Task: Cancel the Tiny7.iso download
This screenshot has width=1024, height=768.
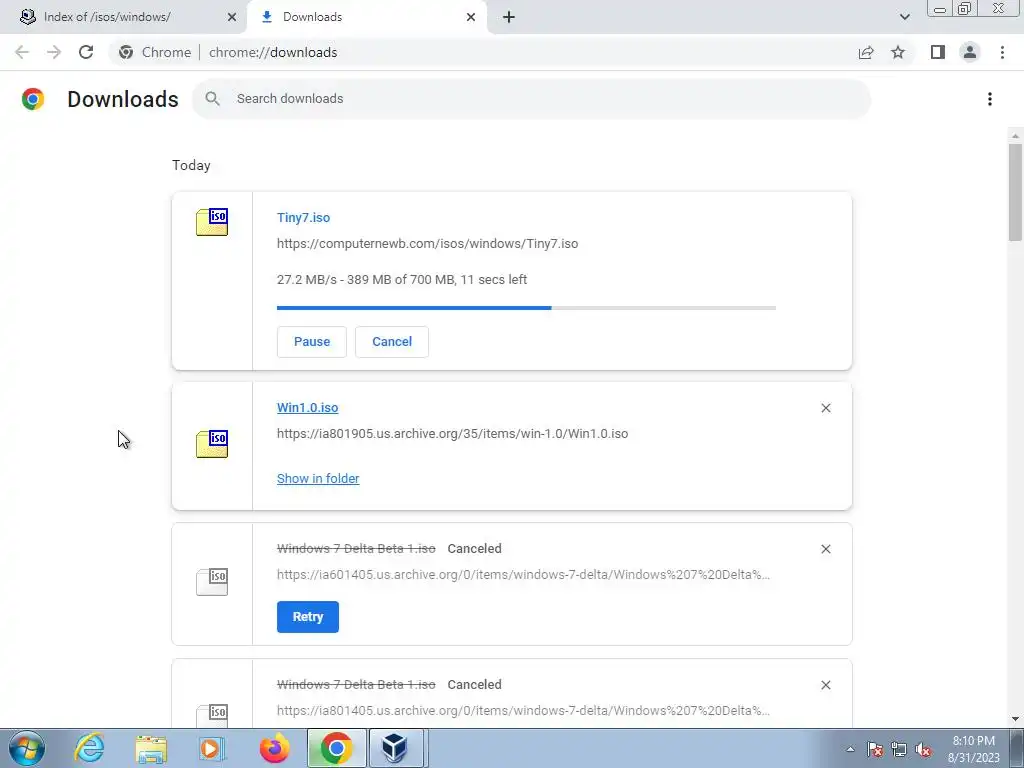Action: 392,342
